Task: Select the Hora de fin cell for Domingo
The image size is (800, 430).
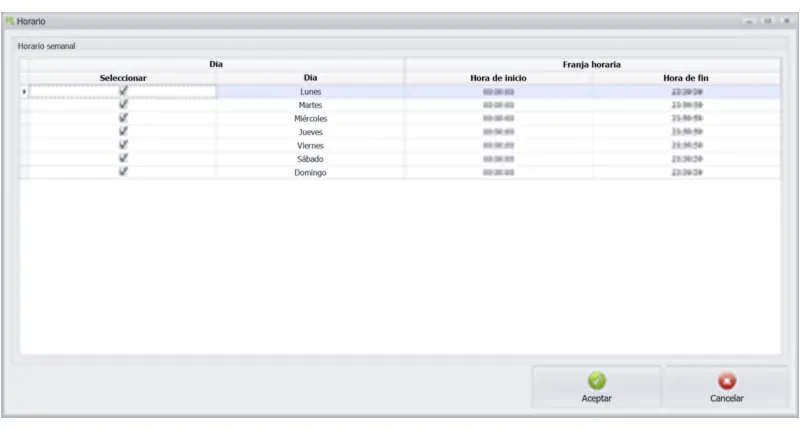Action: coord(686,172)
